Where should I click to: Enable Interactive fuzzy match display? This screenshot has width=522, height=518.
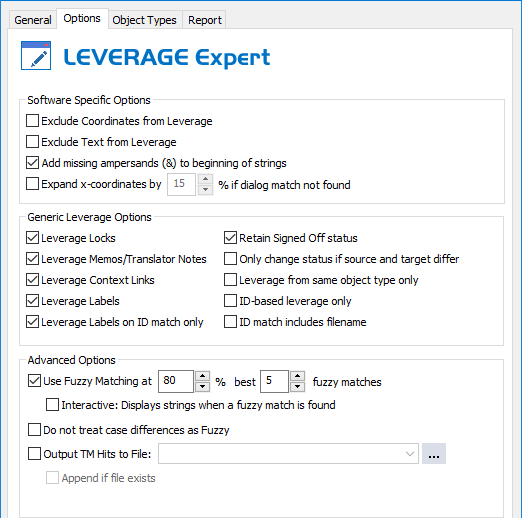coord(52,405)
